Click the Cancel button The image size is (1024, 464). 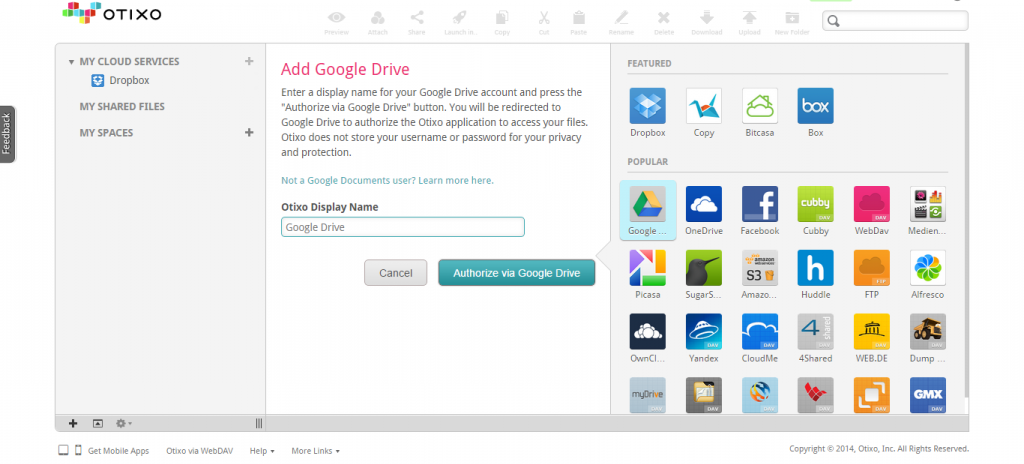[x=396, y=273]
